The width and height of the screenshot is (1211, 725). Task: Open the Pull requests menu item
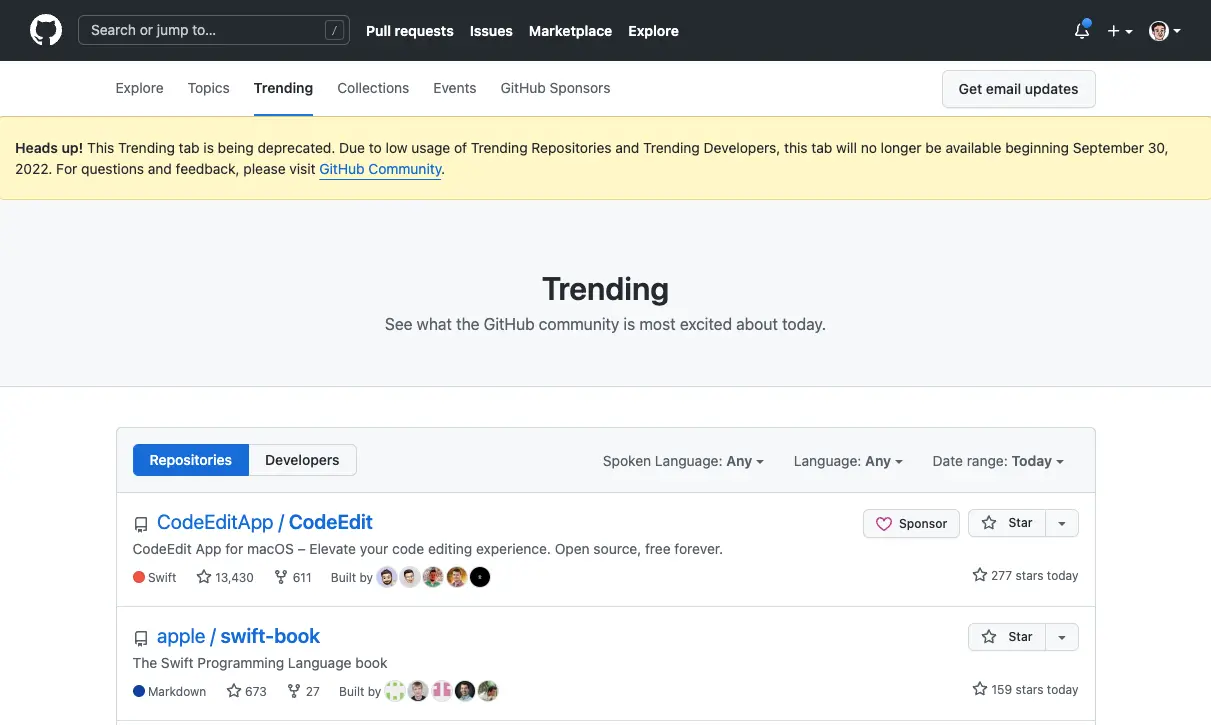pos(409,31)
